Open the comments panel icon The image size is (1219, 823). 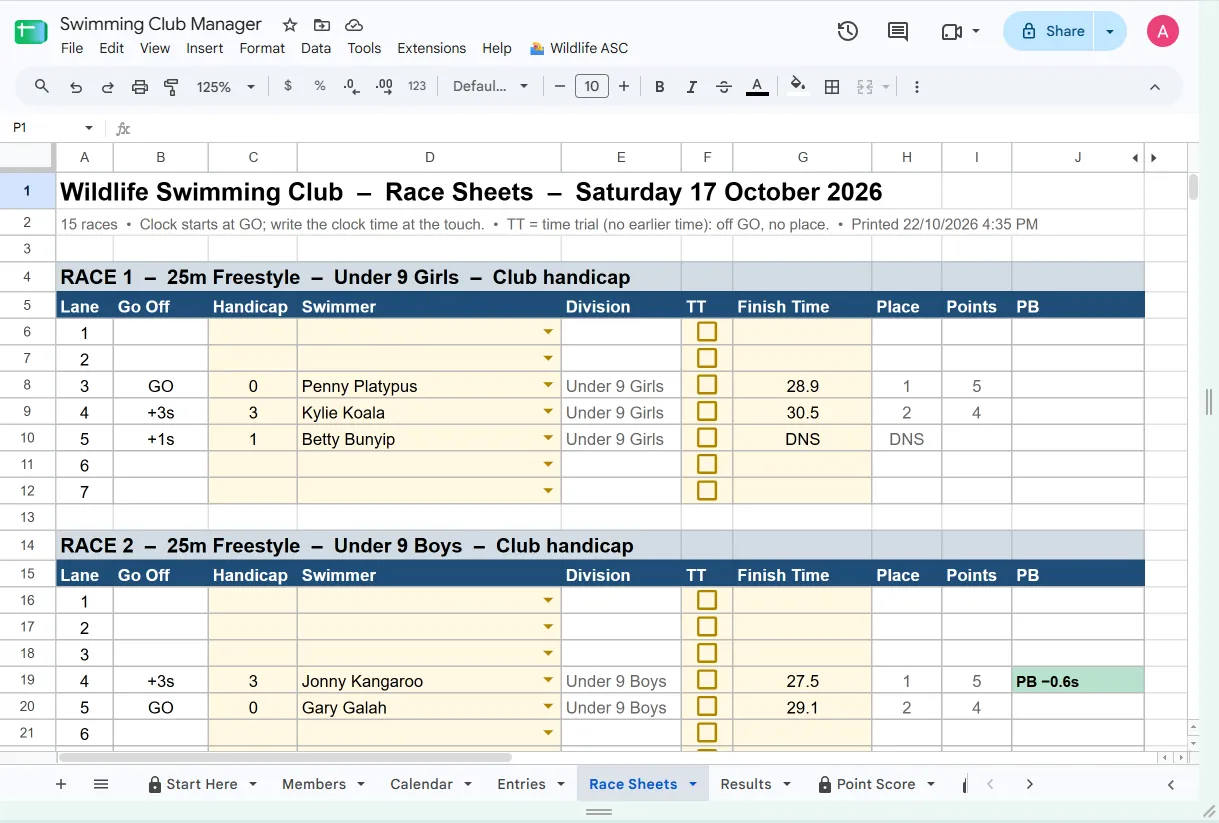pos(898,31)
